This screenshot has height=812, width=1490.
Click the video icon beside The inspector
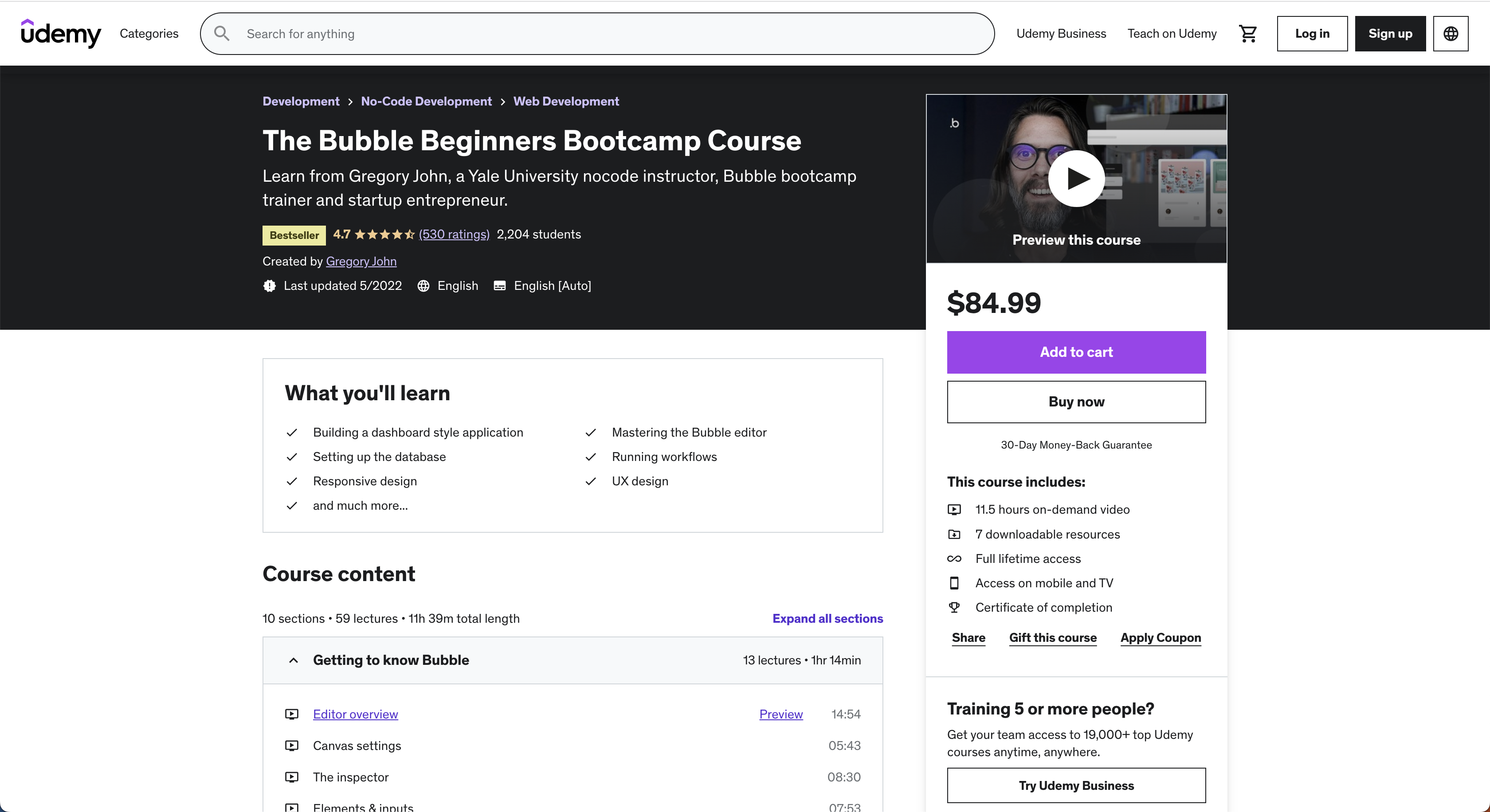pyautogui.click(x=292, y=777)
